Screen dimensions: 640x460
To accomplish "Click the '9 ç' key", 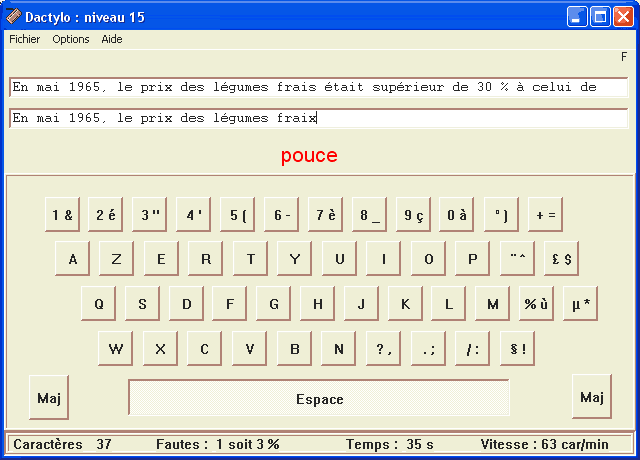I will 414,215.
